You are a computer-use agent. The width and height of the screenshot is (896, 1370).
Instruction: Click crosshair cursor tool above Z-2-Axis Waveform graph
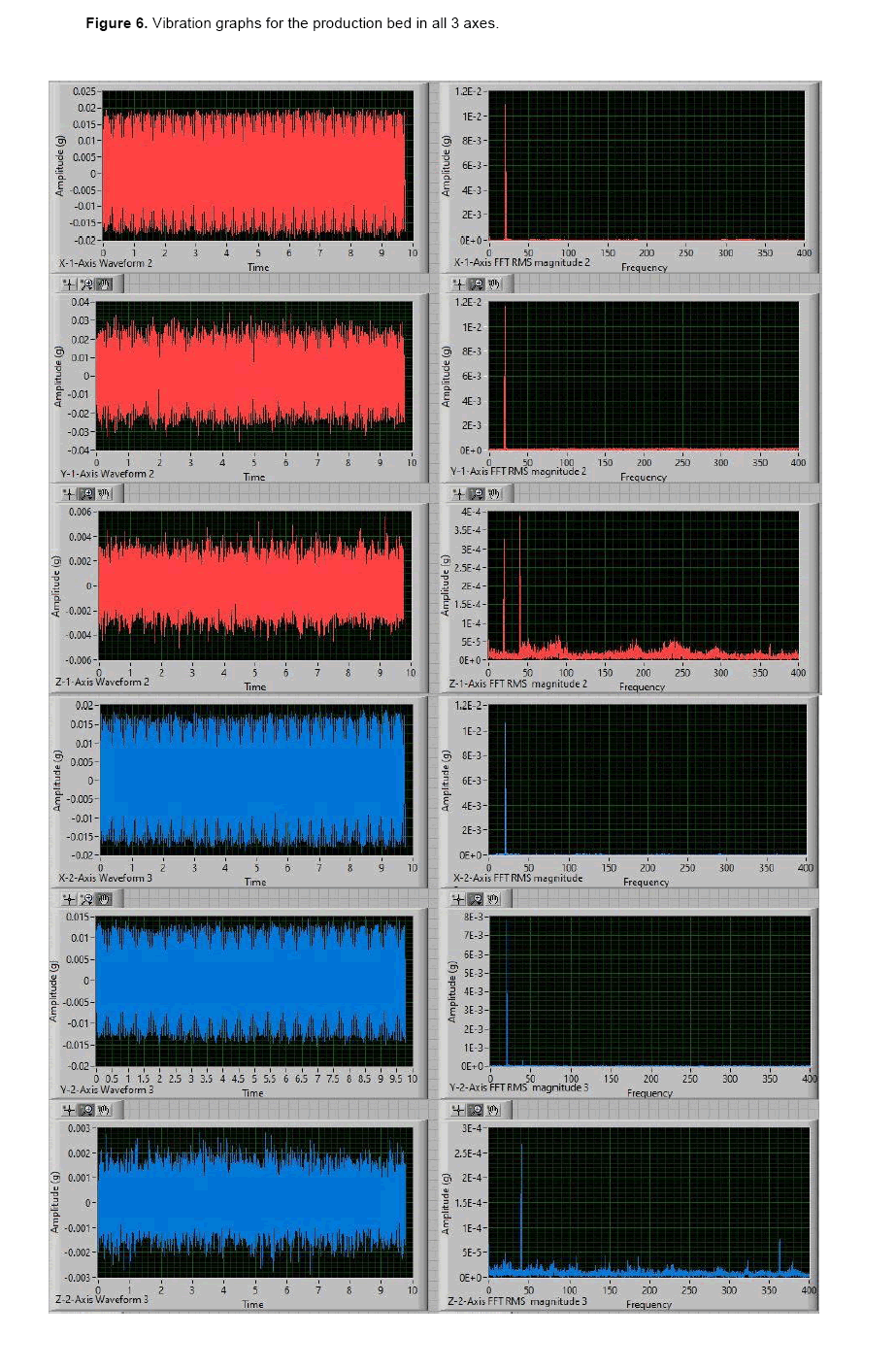[x=69, y=1110]
